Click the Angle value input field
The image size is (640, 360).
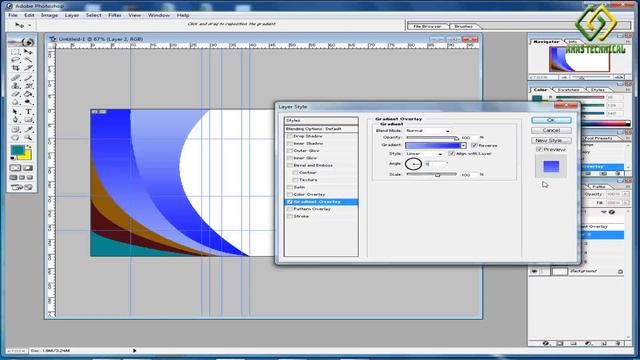[436, 164]
